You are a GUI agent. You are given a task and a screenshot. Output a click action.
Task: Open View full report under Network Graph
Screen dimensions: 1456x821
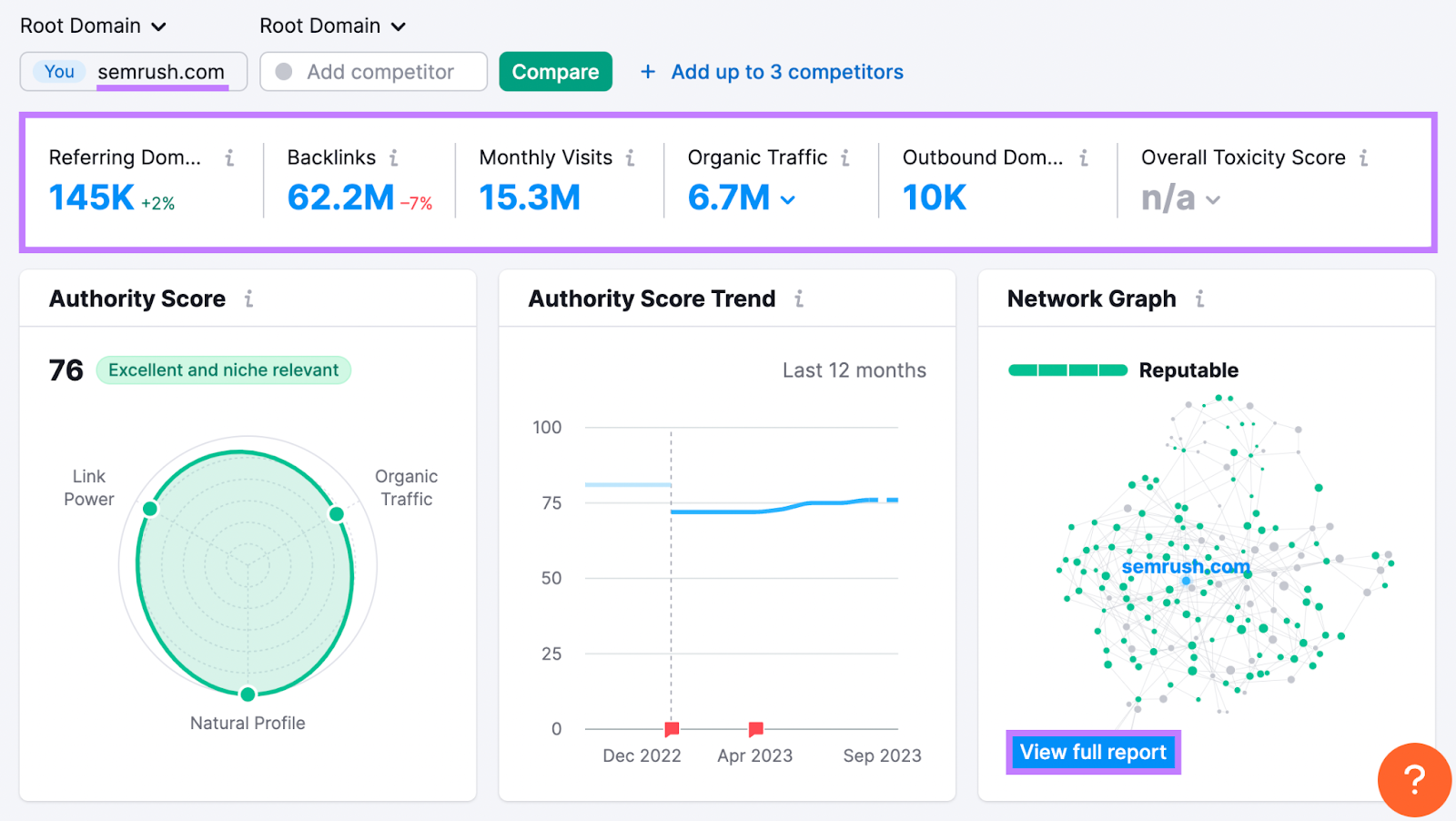coord(1093,752)
